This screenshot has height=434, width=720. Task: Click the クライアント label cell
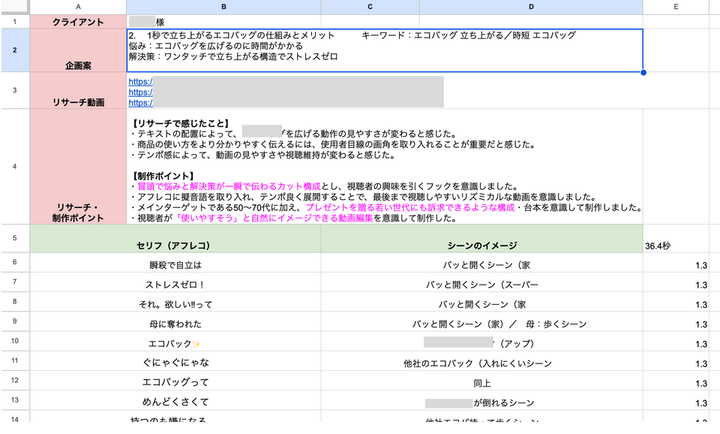(x=78, y=22)
